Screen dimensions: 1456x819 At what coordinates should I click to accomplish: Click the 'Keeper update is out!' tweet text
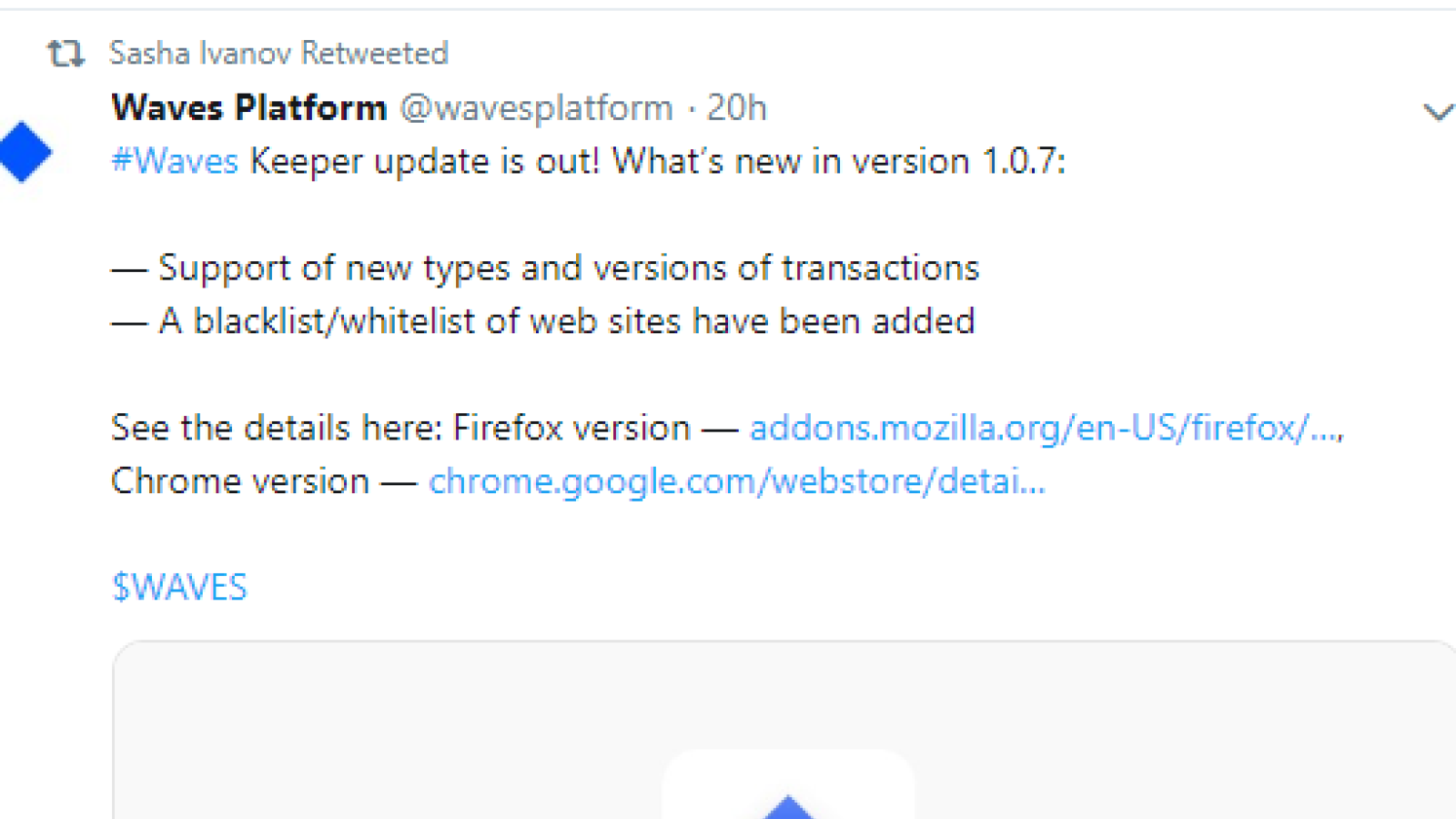pyautogui.click(x=425, y=161)
